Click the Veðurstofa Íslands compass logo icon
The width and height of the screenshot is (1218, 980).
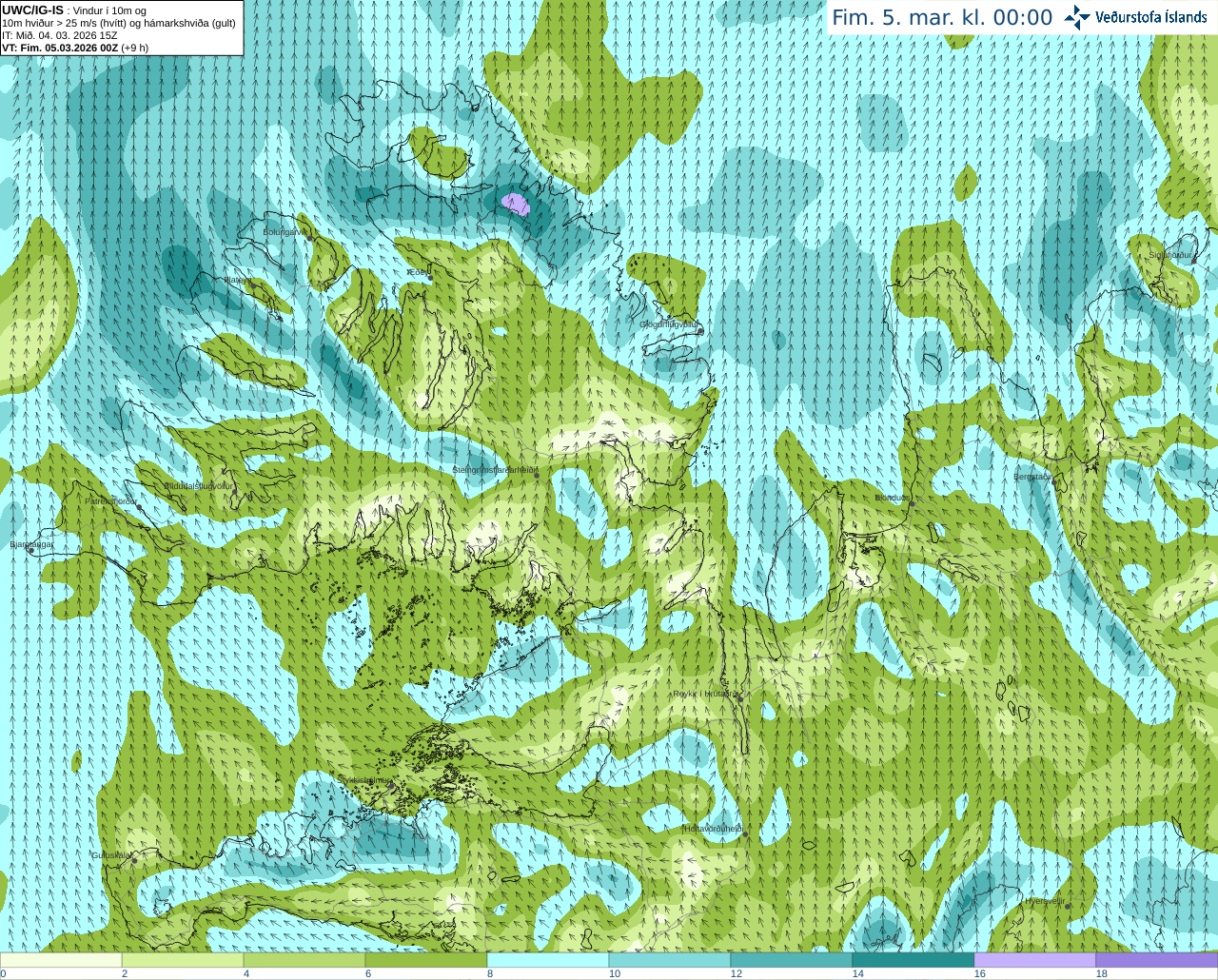1077,17
